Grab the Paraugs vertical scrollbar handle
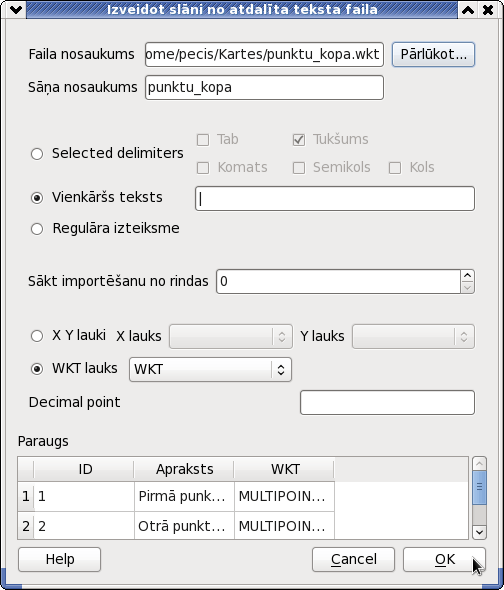The height and width of the screenshot is (590, 504). [x=479, y=487]
